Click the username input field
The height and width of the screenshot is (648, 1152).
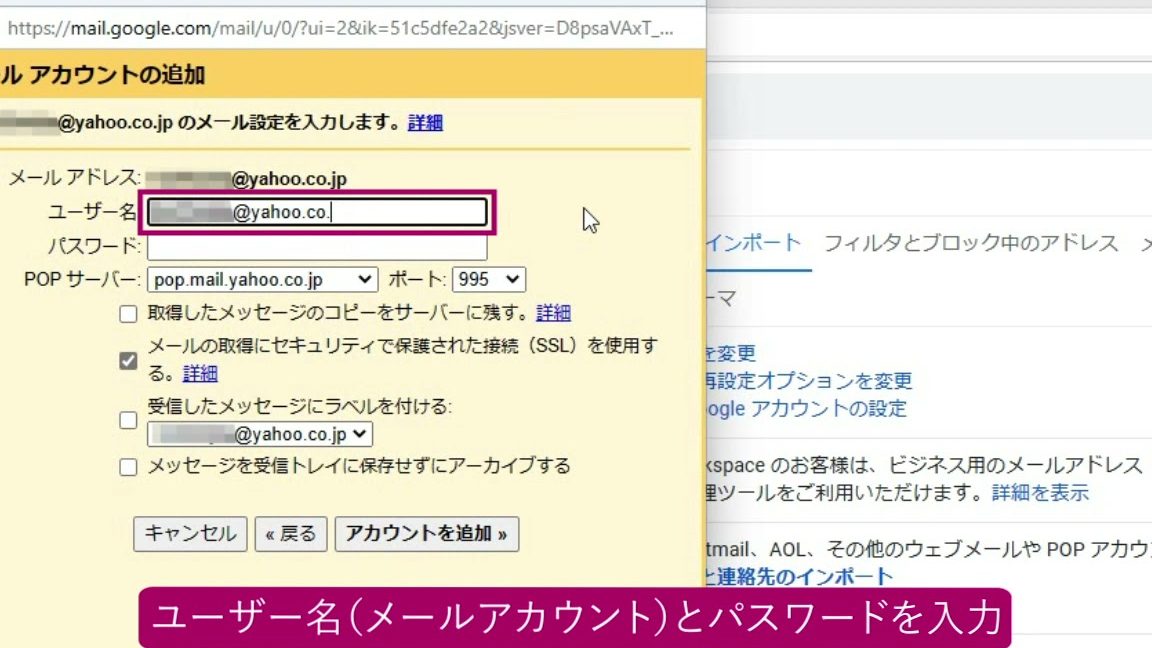coord(317,212)
